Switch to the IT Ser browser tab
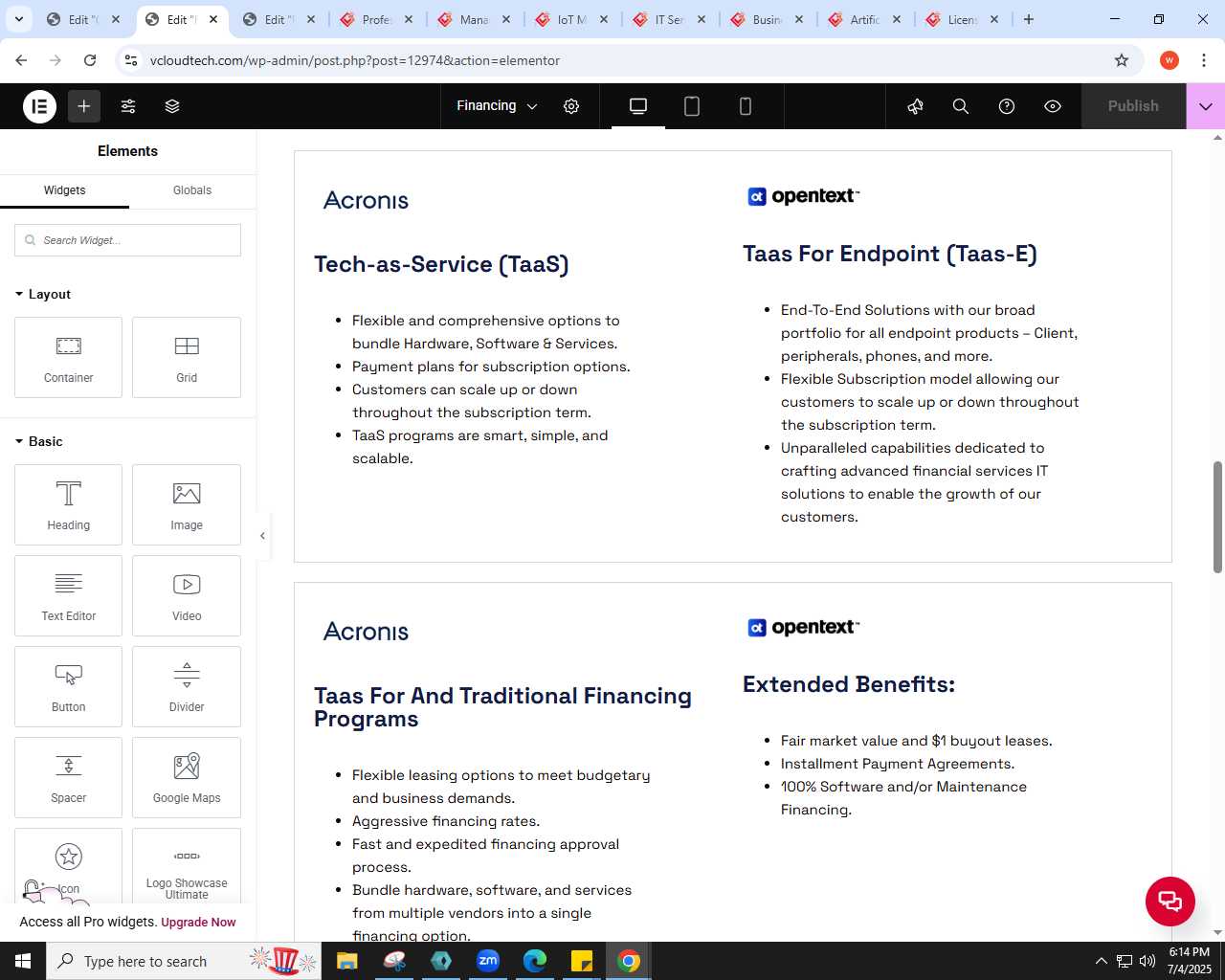 pos(670,19)
